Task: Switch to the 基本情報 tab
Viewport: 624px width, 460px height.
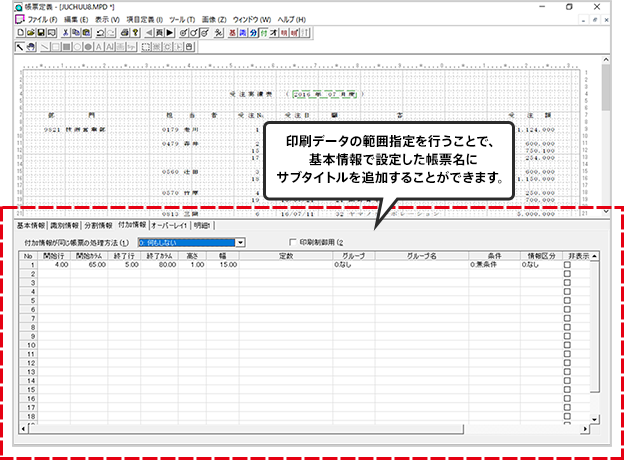Action: tap(32, 225)
